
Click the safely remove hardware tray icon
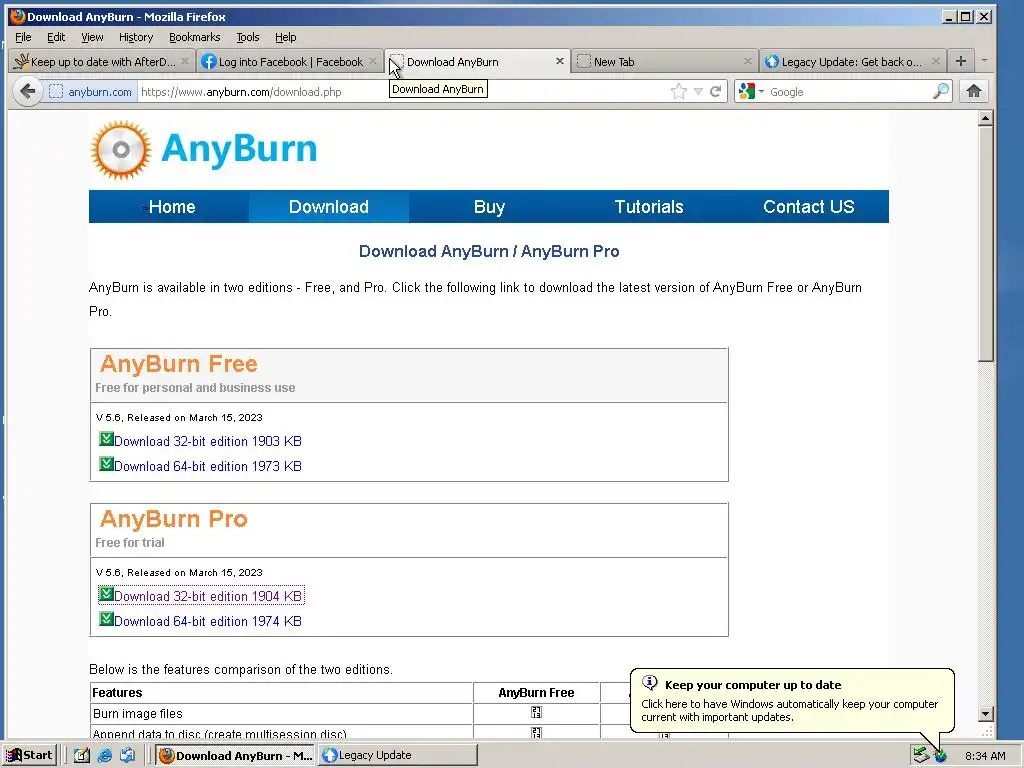point(921,756)
